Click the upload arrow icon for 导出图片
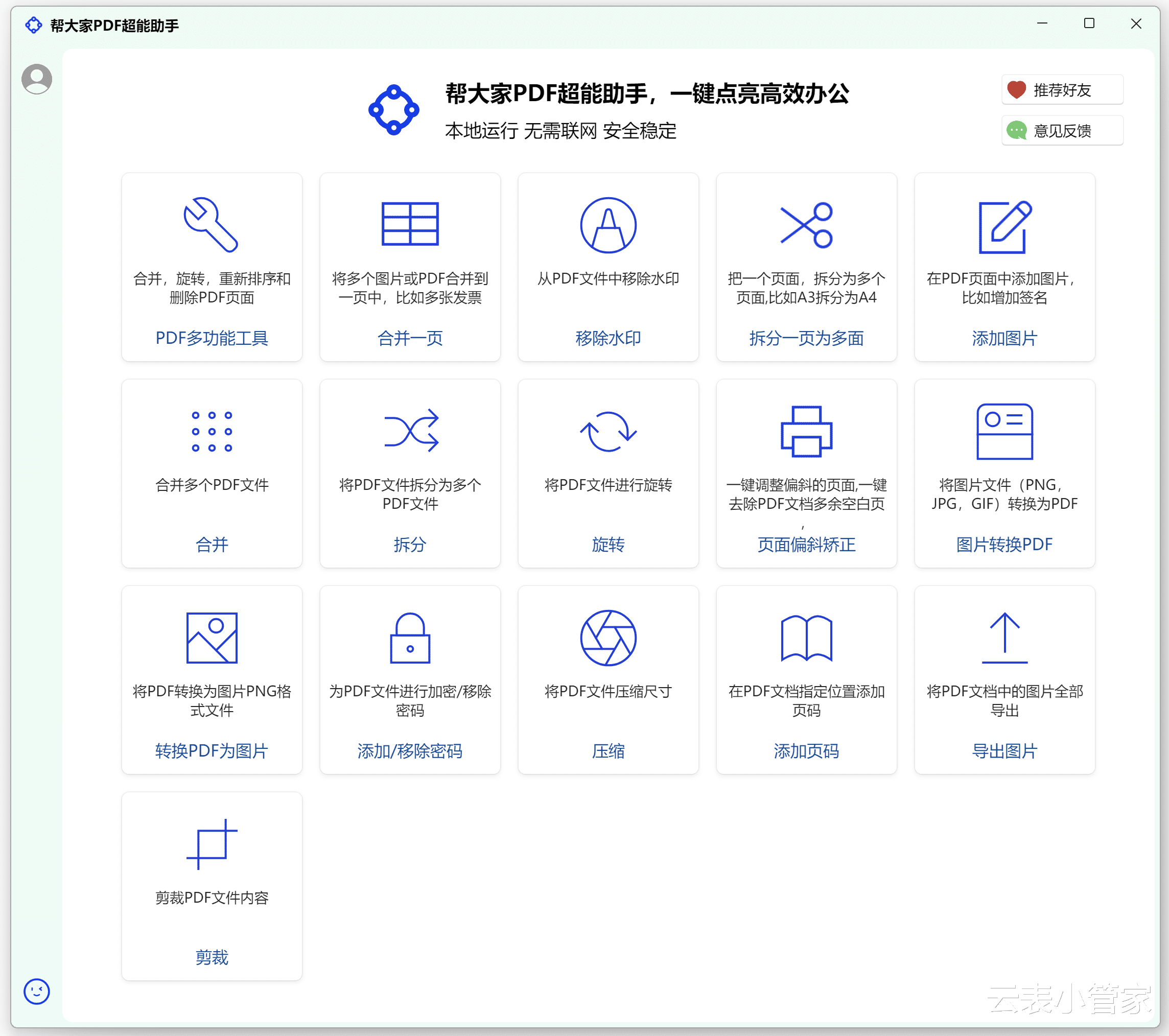Image resolution: width=1169 pixels, height=1036 pixels. point(1004,638)
